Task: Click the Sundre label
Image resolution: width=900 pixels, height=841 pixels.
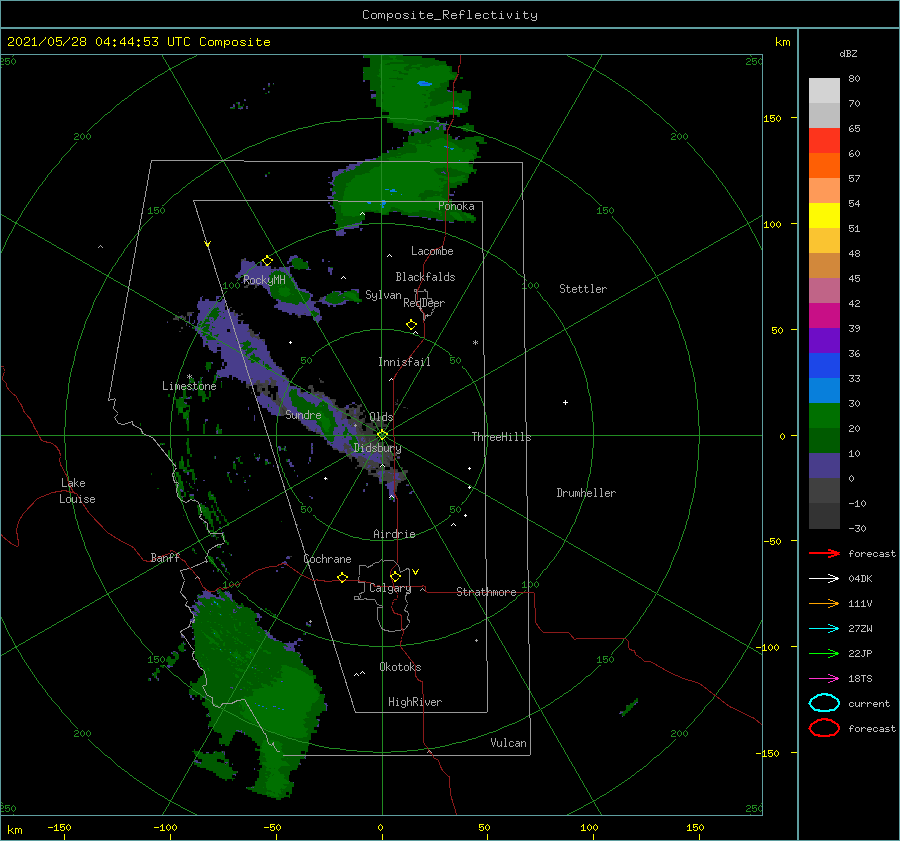Action: [303, 414]
